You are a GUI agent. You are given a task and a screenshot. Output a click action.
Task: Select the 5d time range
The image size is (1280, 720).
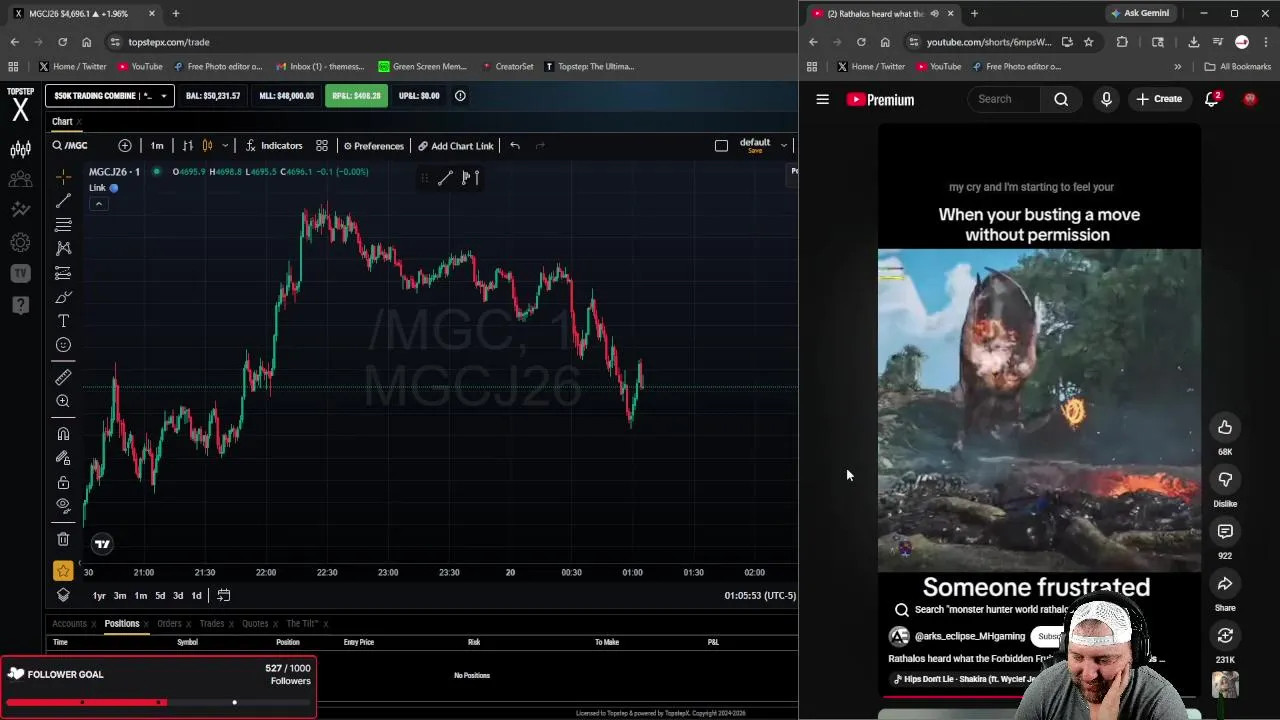[x=160, y=596]
